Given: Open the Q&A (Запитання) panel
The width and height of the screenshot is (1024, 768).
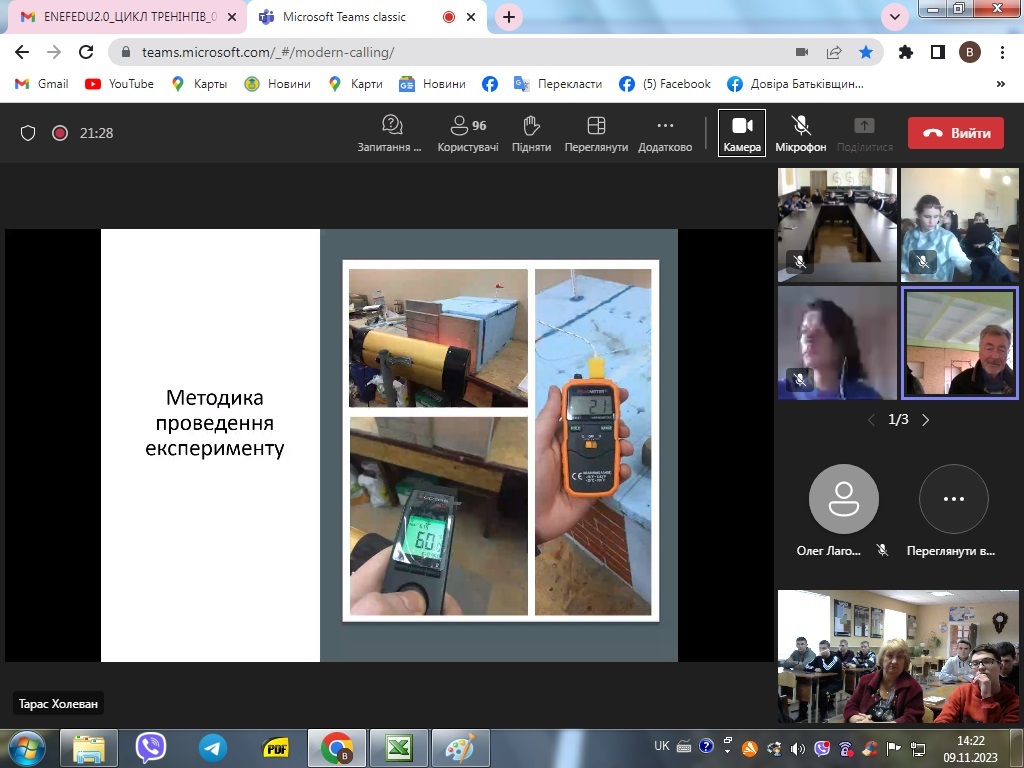Looking at the screenshot, I should click(x=391, y=133).
